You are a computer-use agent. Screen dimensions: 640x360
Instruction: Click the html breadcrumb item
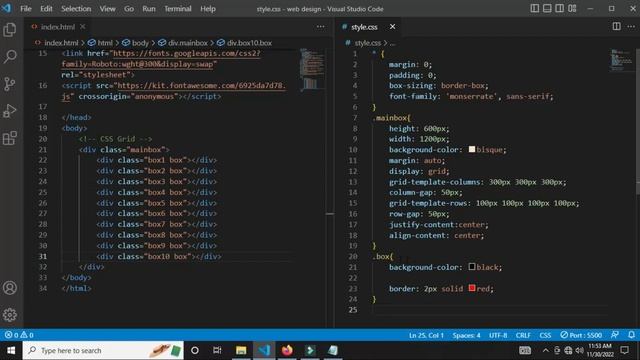(100, 43)
